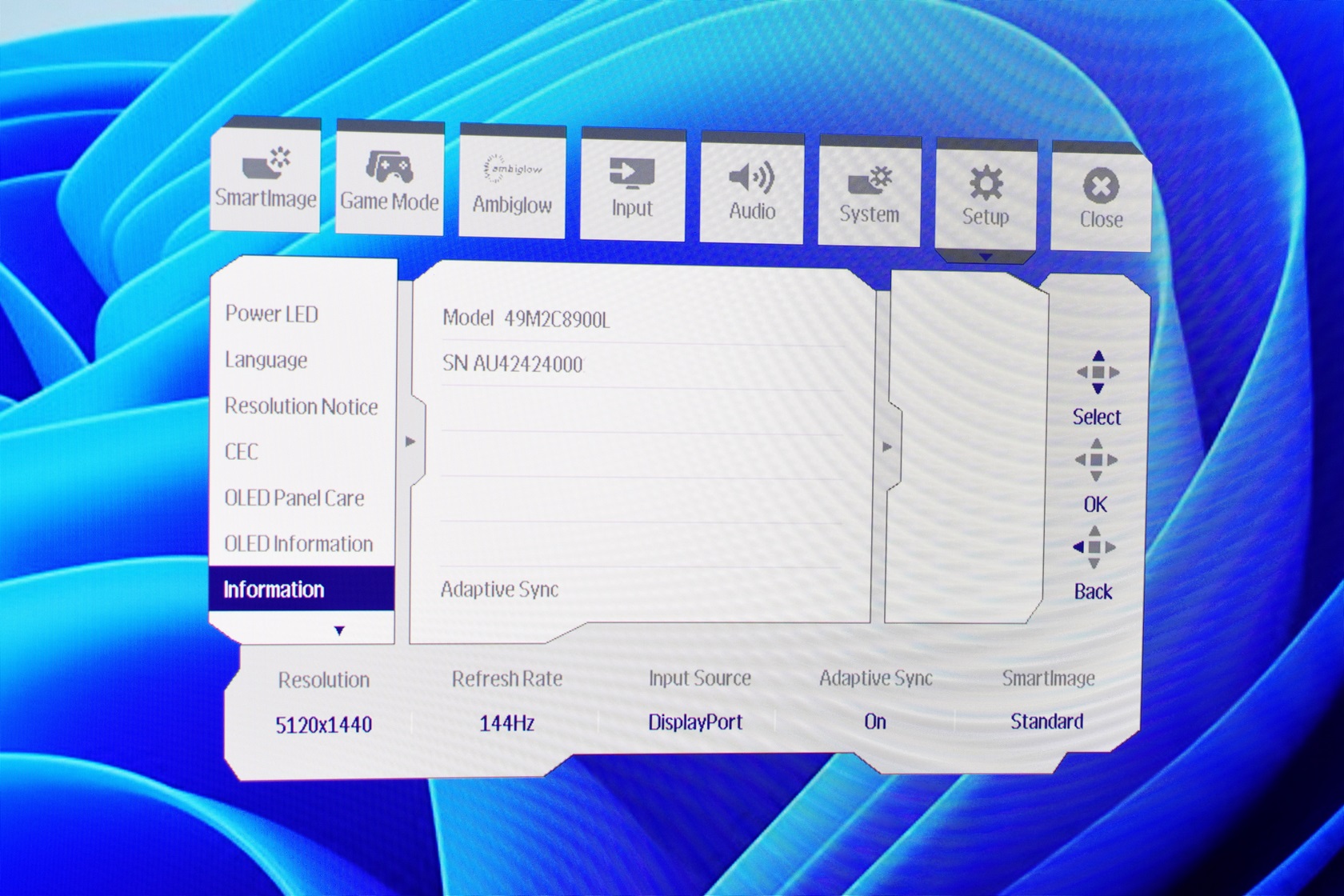Select the highlighted Information item
The image size is (1344, 896).
pos(302,590)
